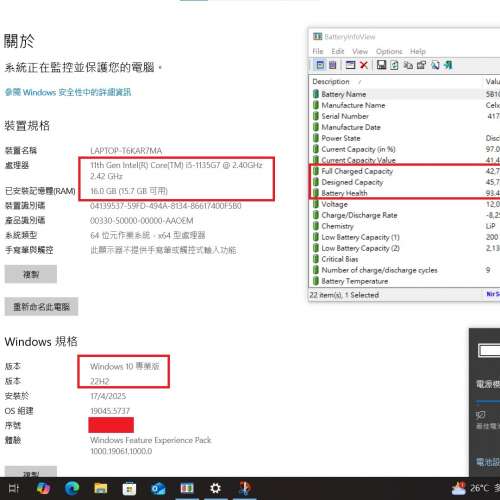Open Microsoft Store from the taskbar
The height and width of the screenshot is (500, 500).
pos(129,488)
